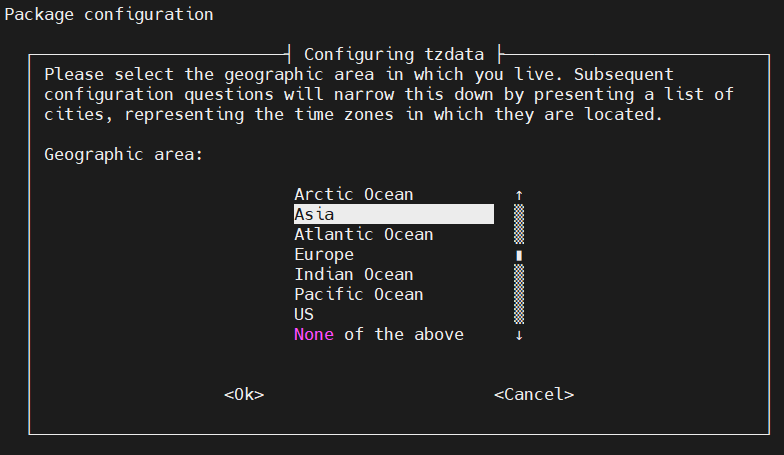Click the 'Please select the geographic area' sentence

[x=298, y=74]
